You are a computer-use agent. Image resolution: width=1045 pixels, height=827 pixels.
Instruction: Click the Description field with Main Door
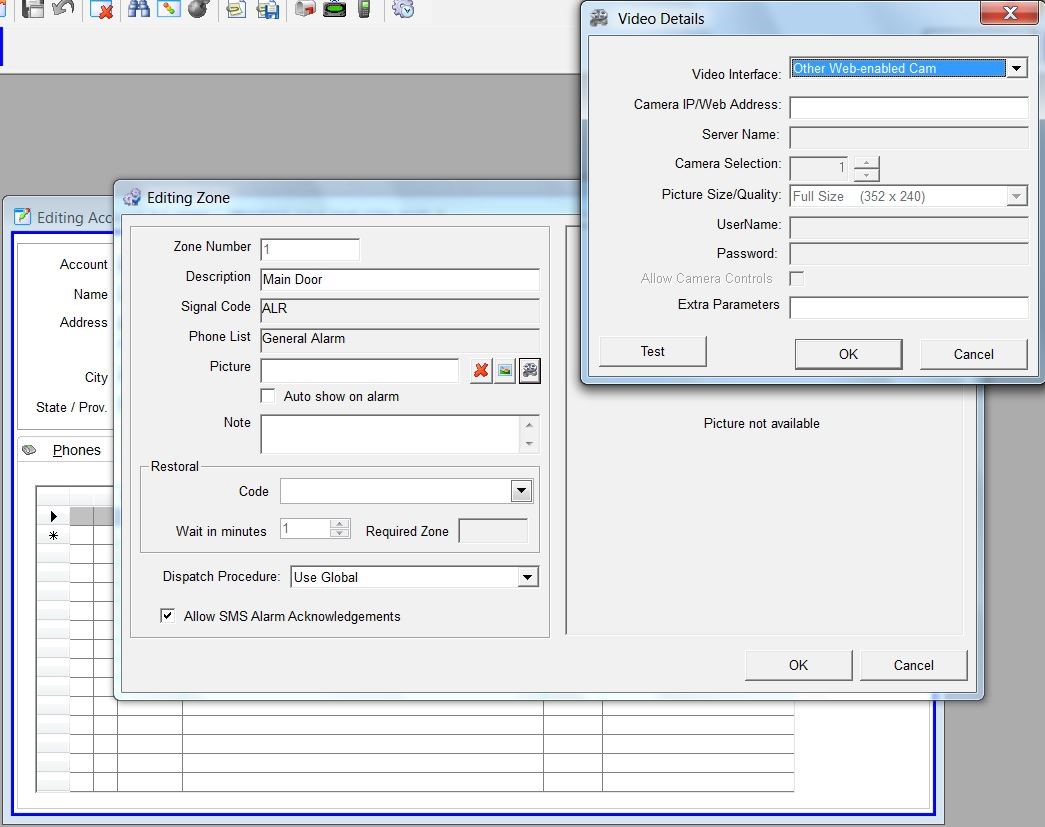pyautogui.click(x=400, y=279)
